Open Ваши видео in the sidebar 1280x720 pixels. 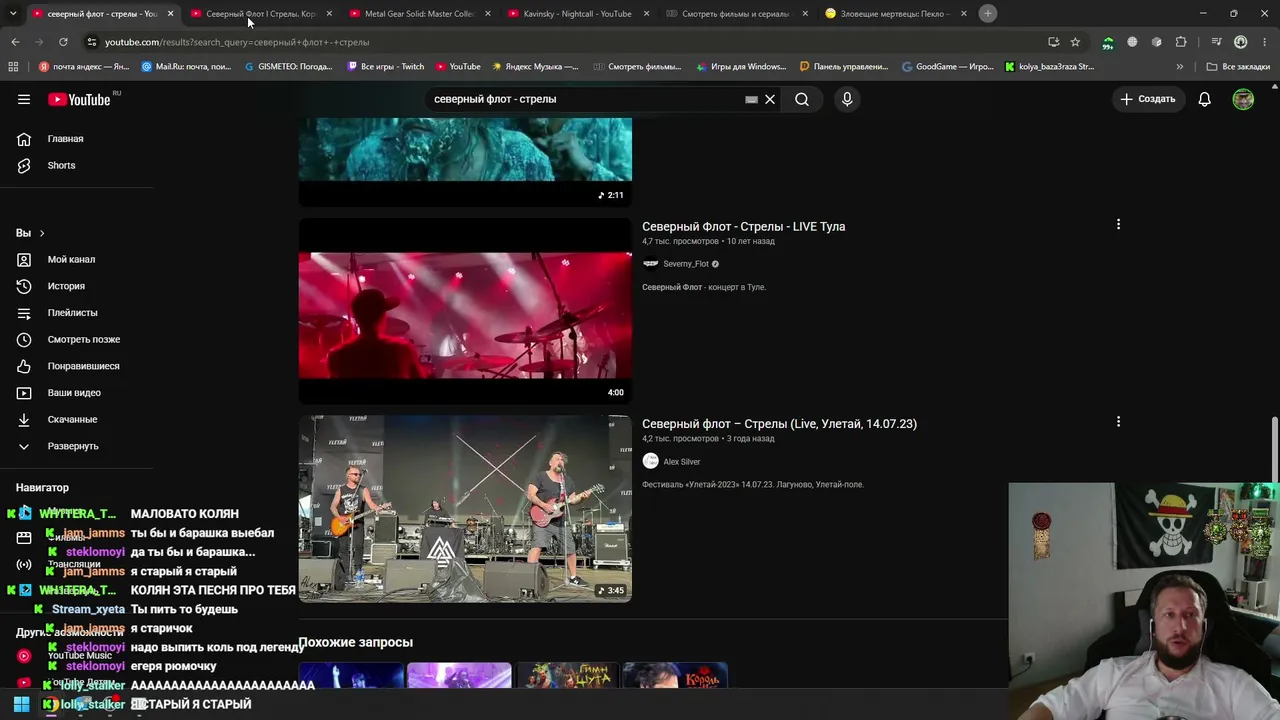point(74,393)
